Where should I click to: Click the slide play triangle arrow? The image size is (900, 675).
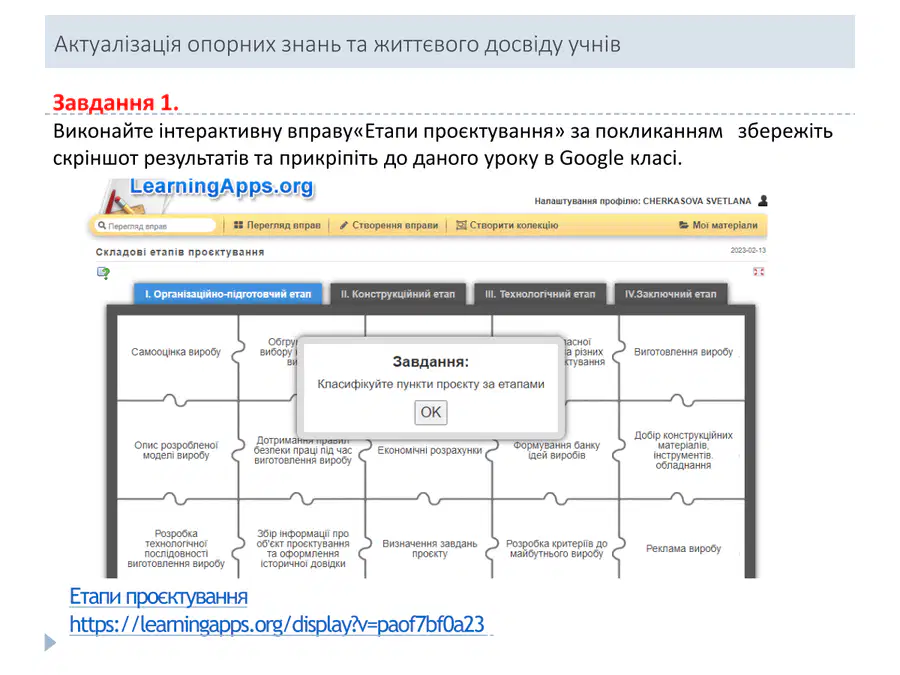(x=51, y=642)
